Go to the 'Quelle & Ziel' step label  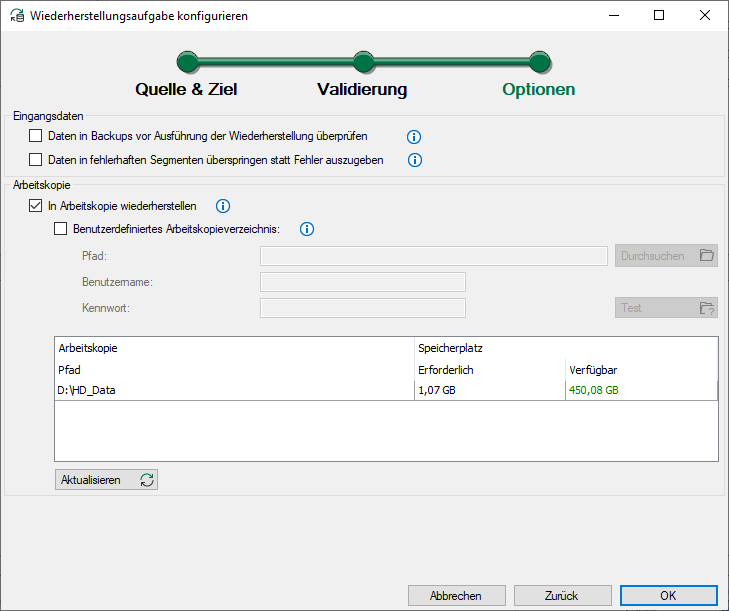[186, 90]
